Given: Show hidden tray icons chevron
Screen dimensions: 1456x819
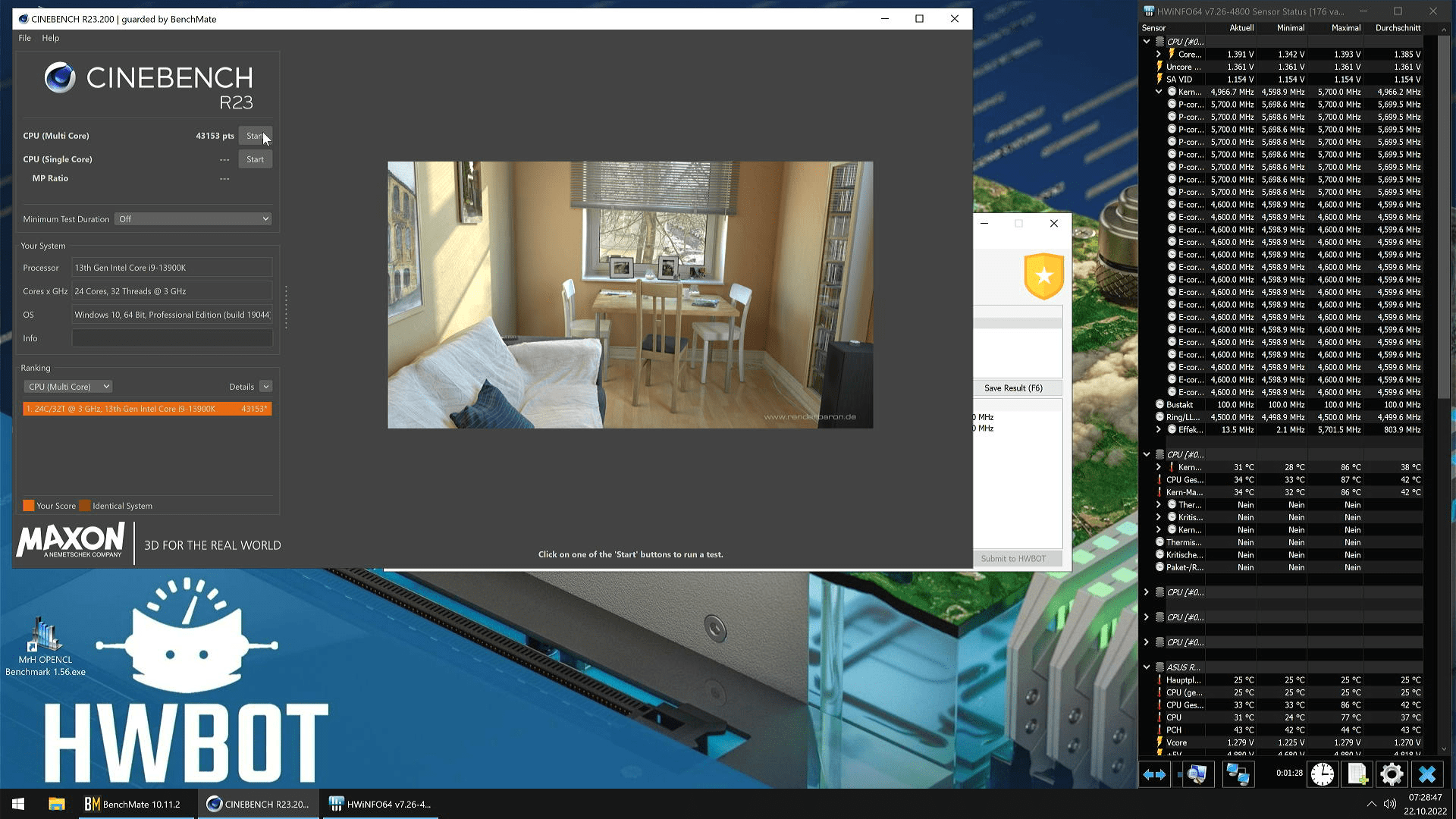Looking at the screenshot, I should [1371, 804].
